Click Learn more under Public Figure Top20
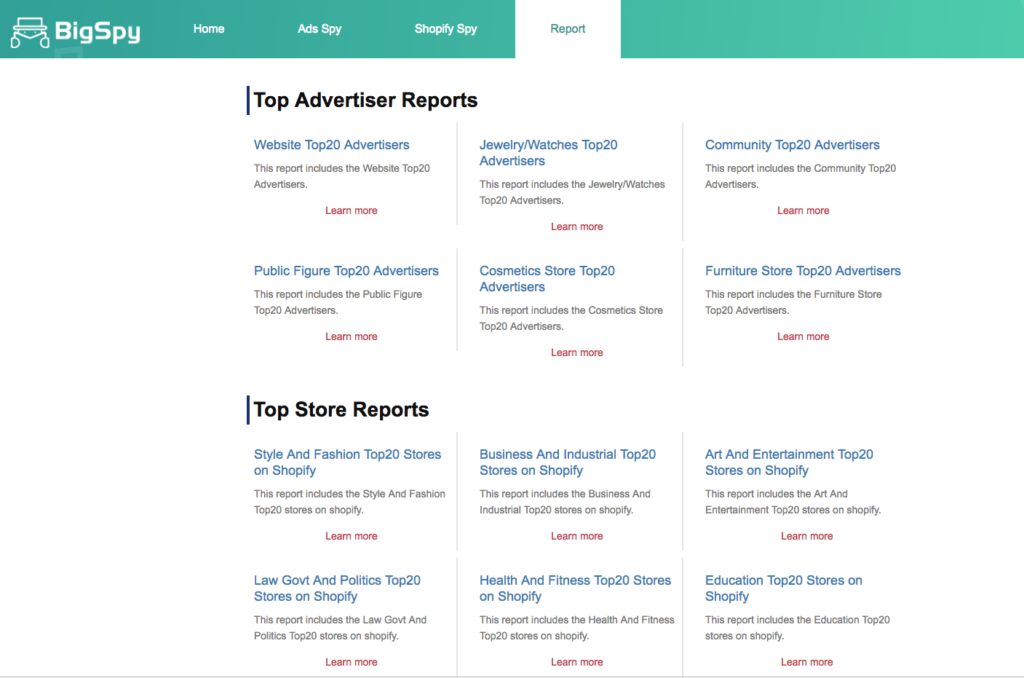This screenshot has width=1024, height=678. (351, 336)
